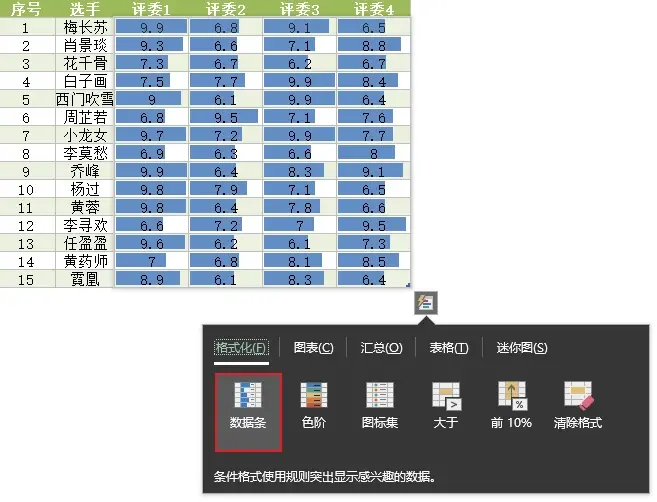Select 白子画's 评委2 score 7.7
657x502 pixels.
coord(225,81)
